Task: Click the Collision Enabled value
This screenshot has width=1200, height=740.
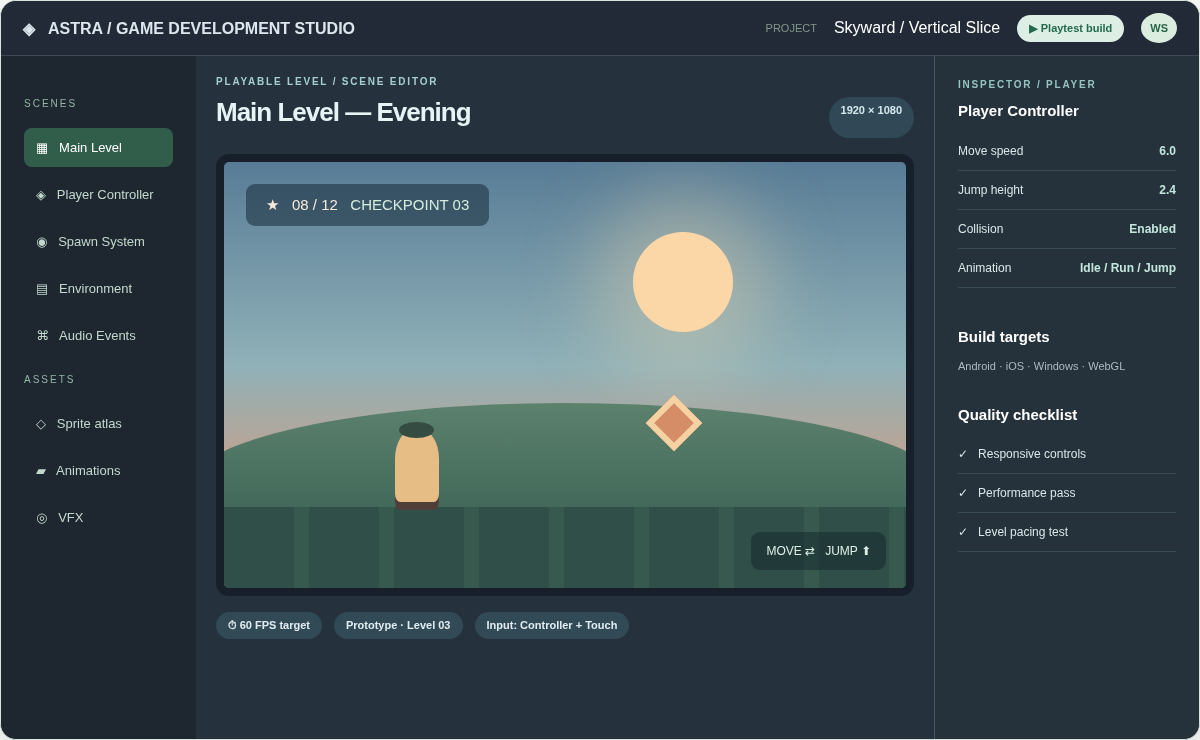Action: [x=1152, y=229]
